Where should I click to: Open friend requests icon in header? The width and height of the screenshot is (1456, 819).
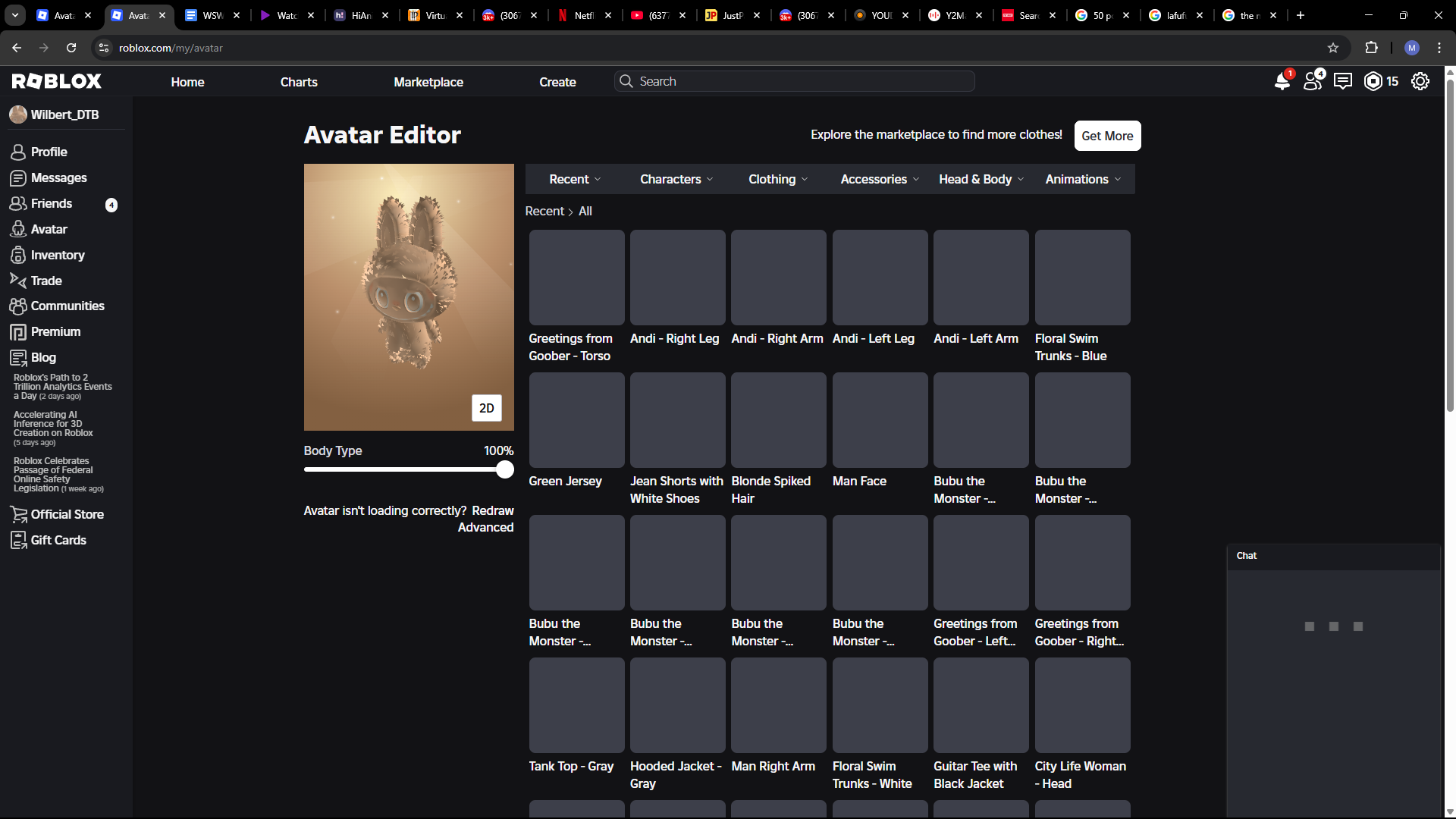[x=1313, y=81]
